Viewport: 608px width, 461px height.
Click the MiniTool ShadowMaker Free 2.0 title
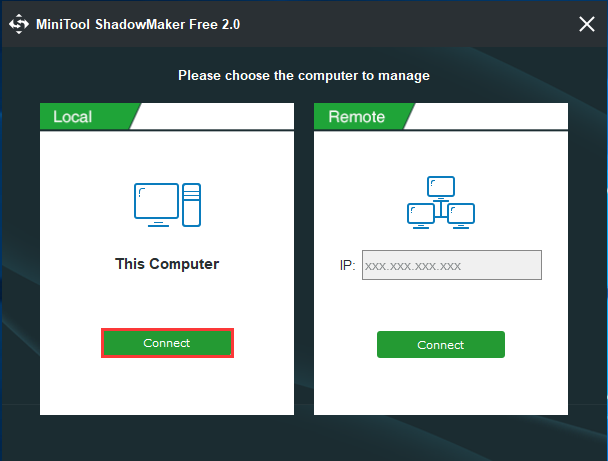(x=138, y=24)
